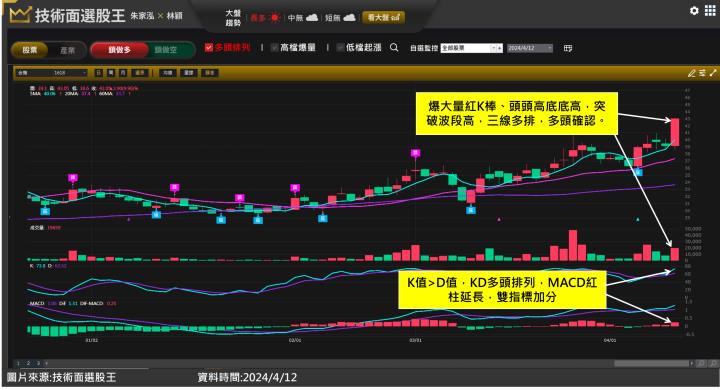Switch to 產業 mode
The image size is (720, 390).
tap(67, 50)
